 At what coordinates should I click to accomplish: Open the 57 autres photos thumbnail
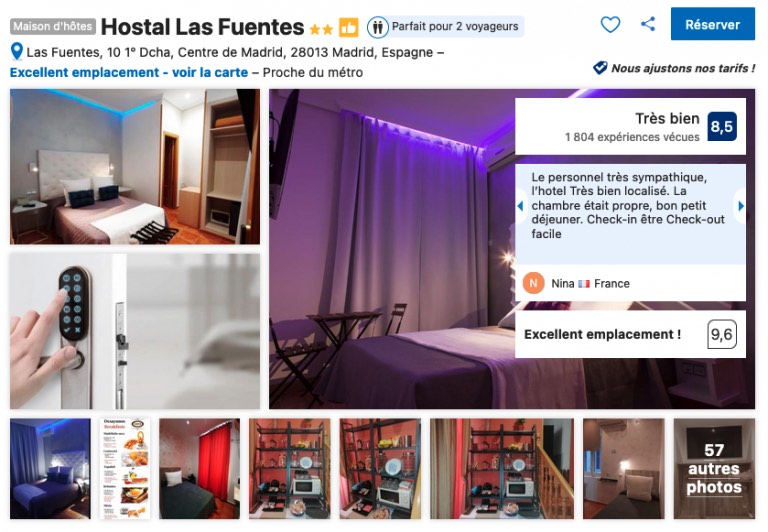714,469
